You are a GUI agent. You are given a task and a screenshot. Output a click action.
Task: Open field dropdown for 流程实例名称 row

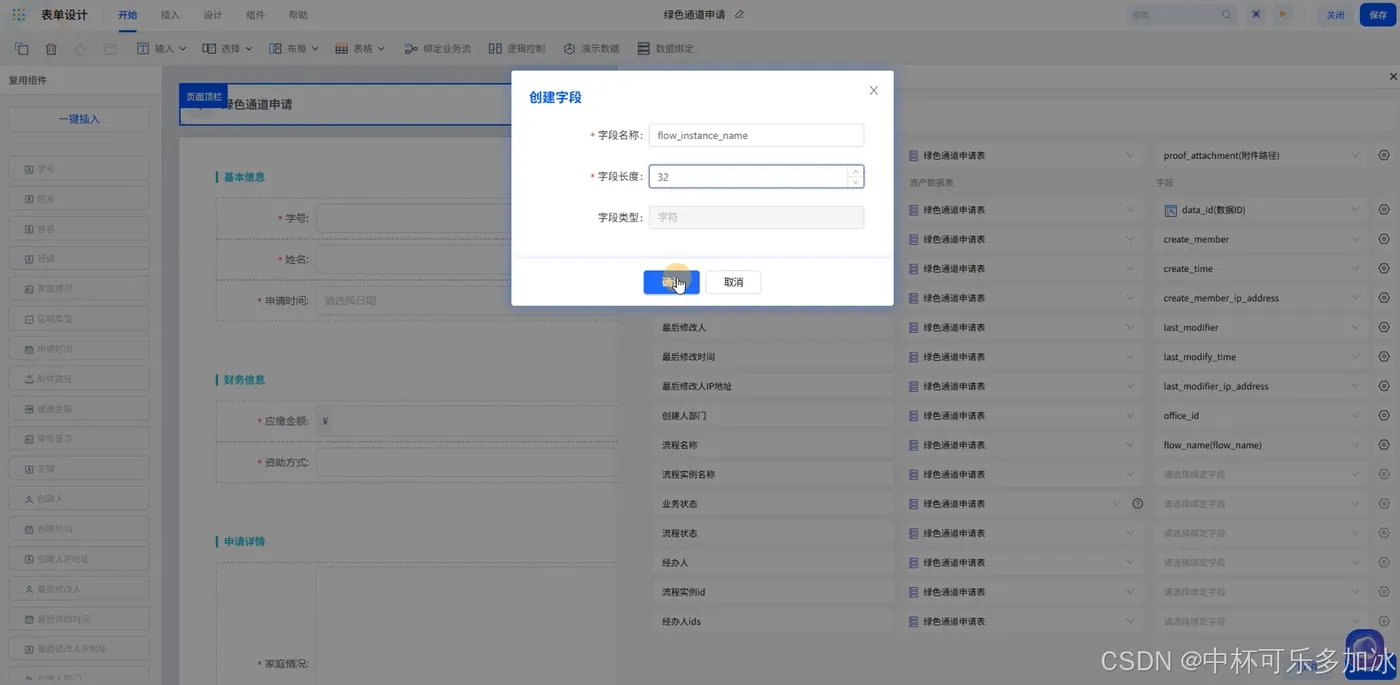point(1261,474)
